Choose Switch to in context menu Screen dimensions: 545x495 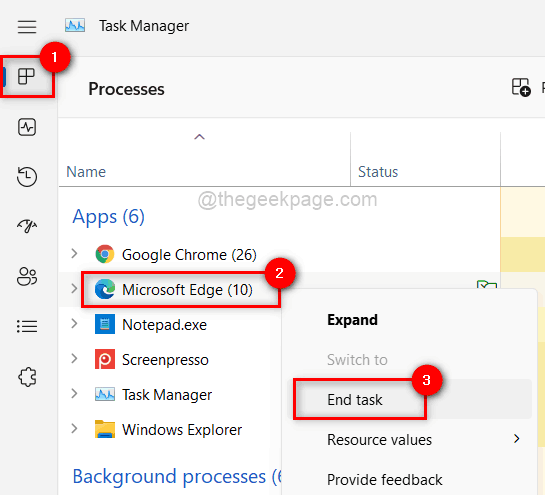click(410, 359)
